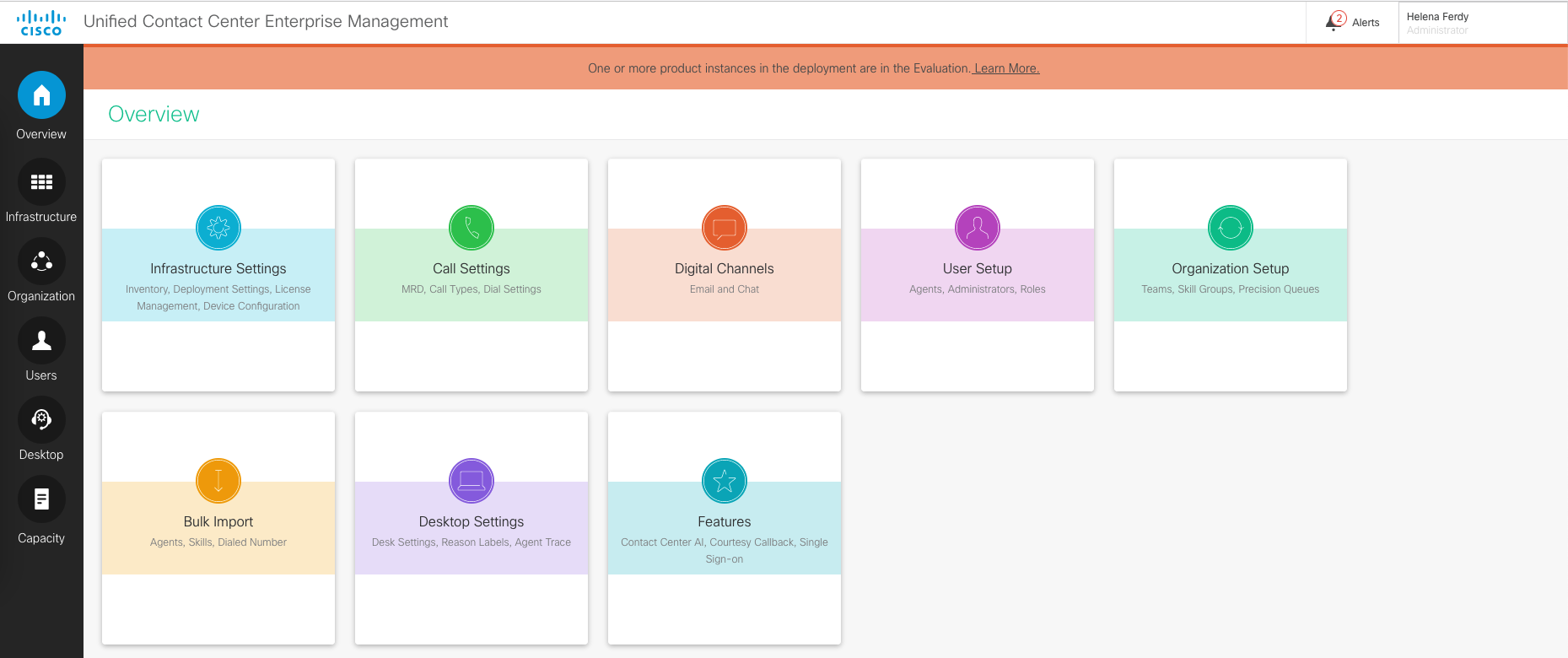Follow the Learn More link in banner

1006,68
